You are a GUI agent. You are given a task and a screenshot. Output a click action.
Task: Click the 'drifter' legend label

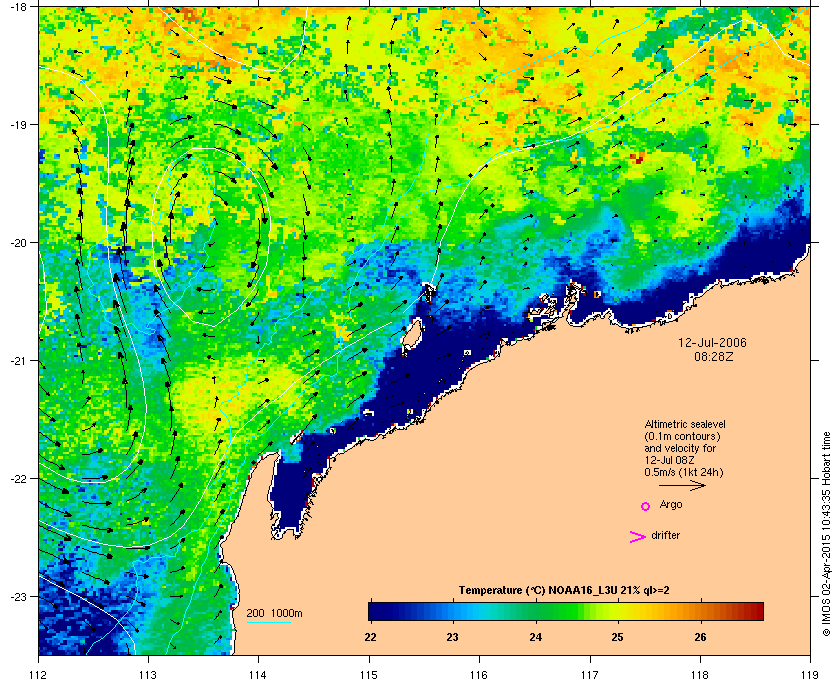pos(665,535)
